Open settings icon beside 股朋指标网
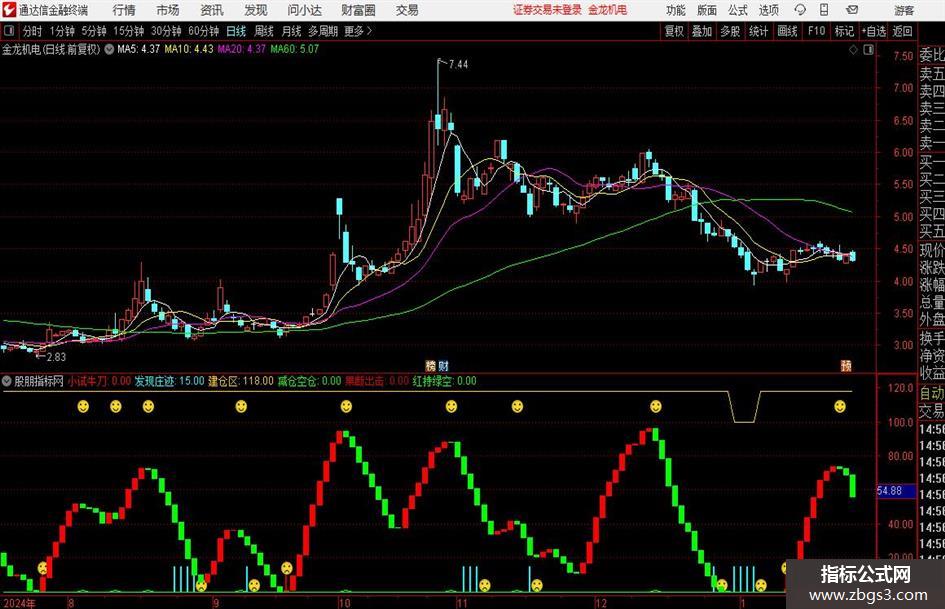This screenshot has width=945, height=609. (x=7, y=381)
